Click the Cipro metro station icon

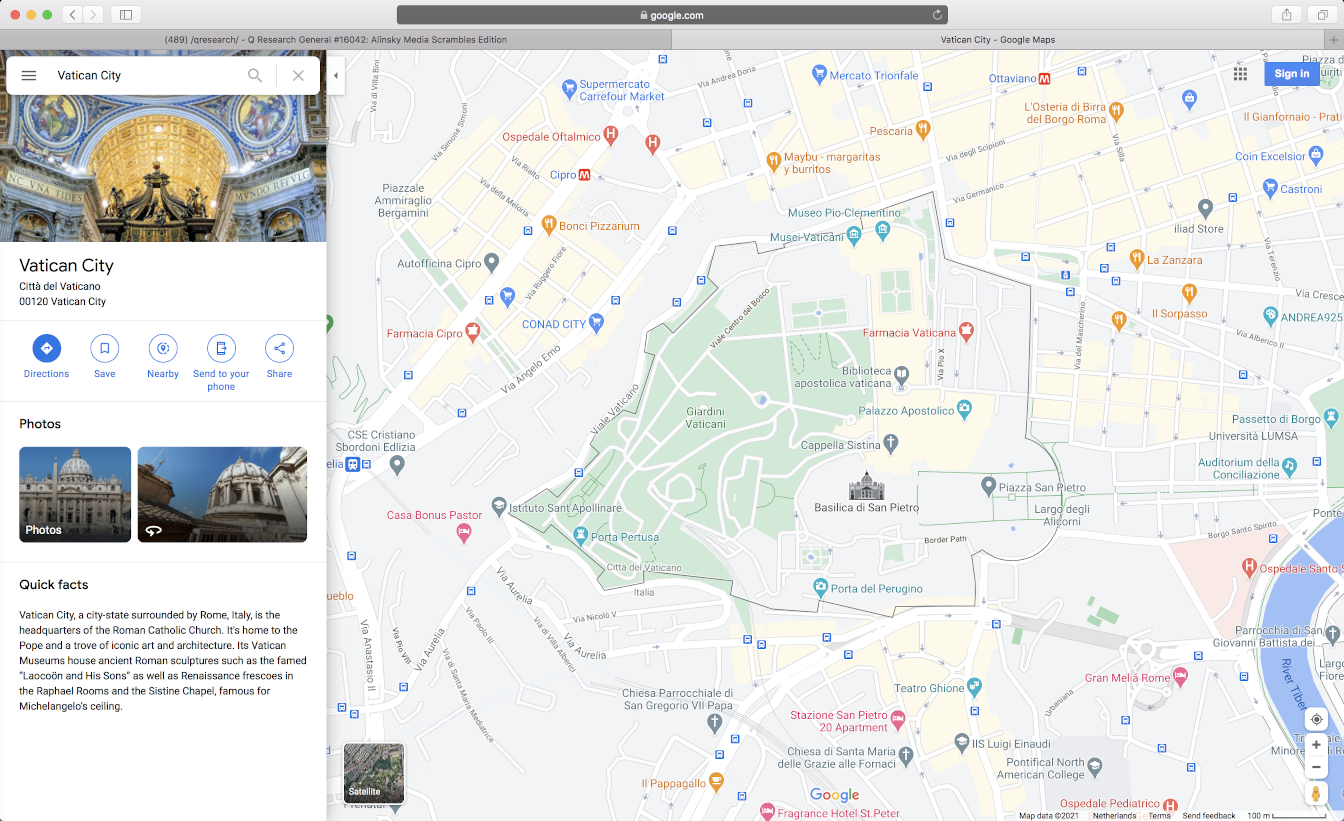click(585, 175)
